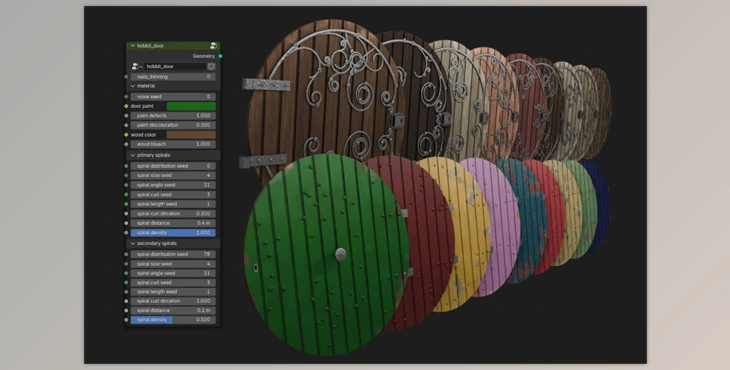Adjust the wood bleach slider

[173, 144]
